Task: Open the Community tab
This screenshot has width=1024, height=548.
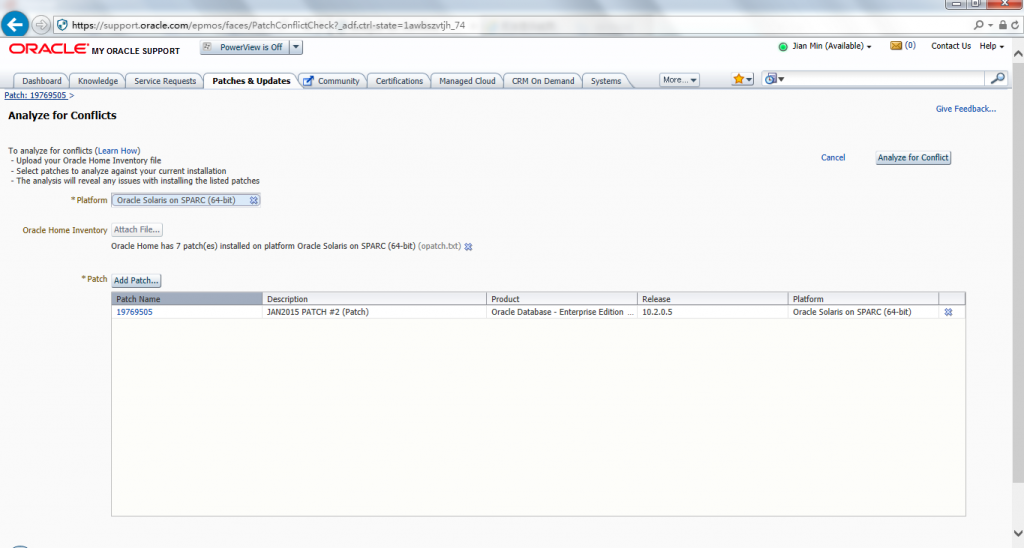Action: point(332,81)
